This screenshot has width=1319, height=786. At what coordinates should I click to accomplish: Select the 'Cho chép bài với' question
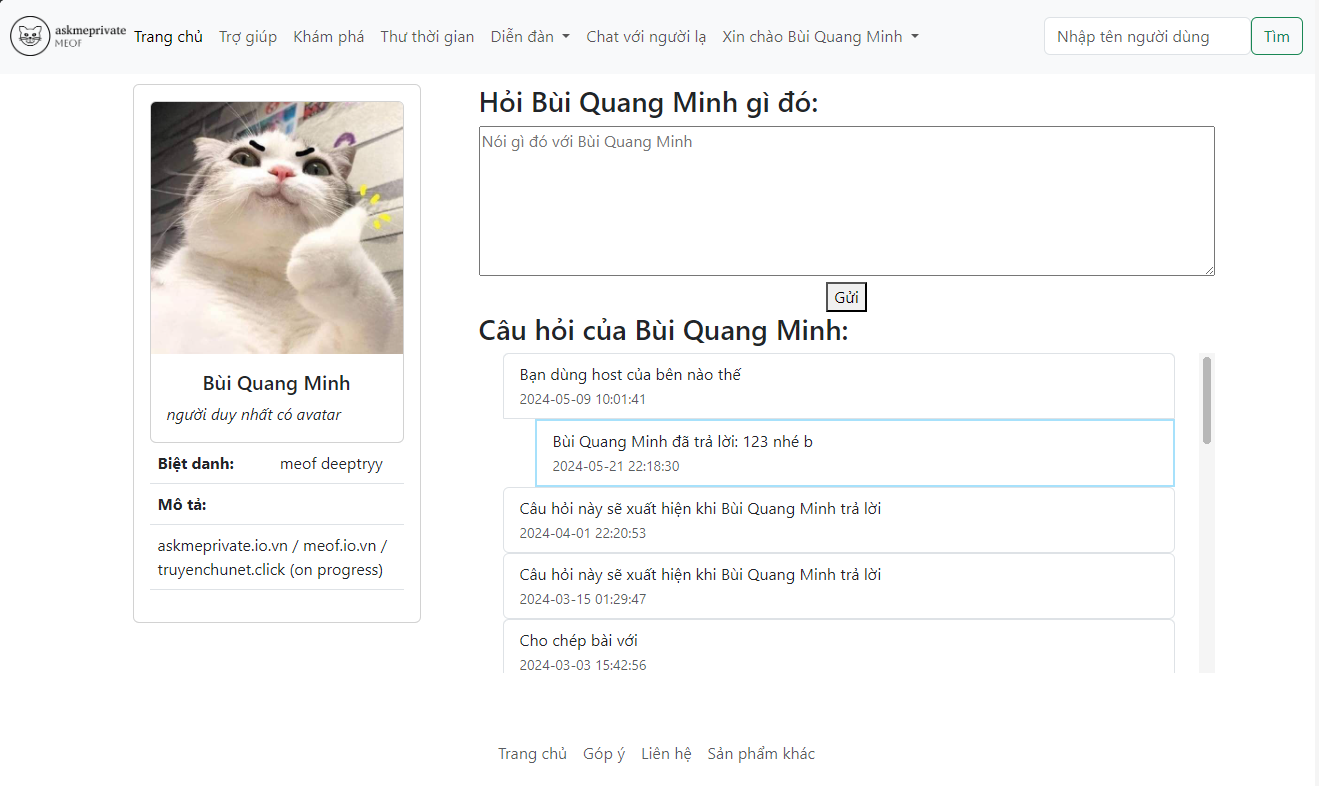(838, 647)
